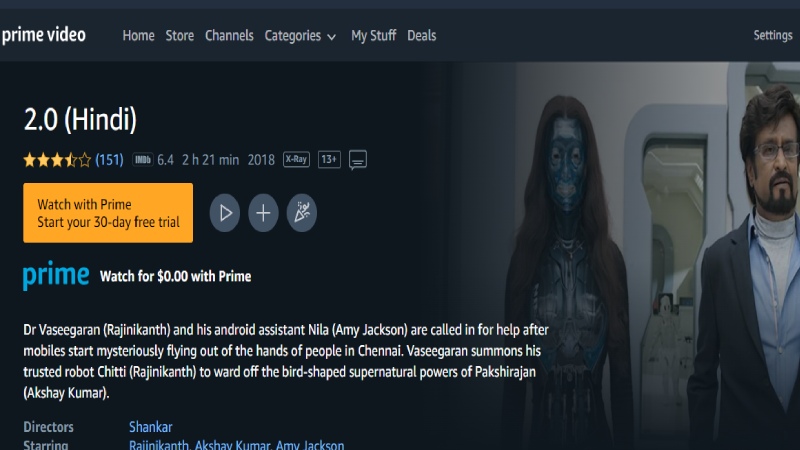The image size is (800, 450).
Task: Click the 13+ age rating badge
Action: 329,160
